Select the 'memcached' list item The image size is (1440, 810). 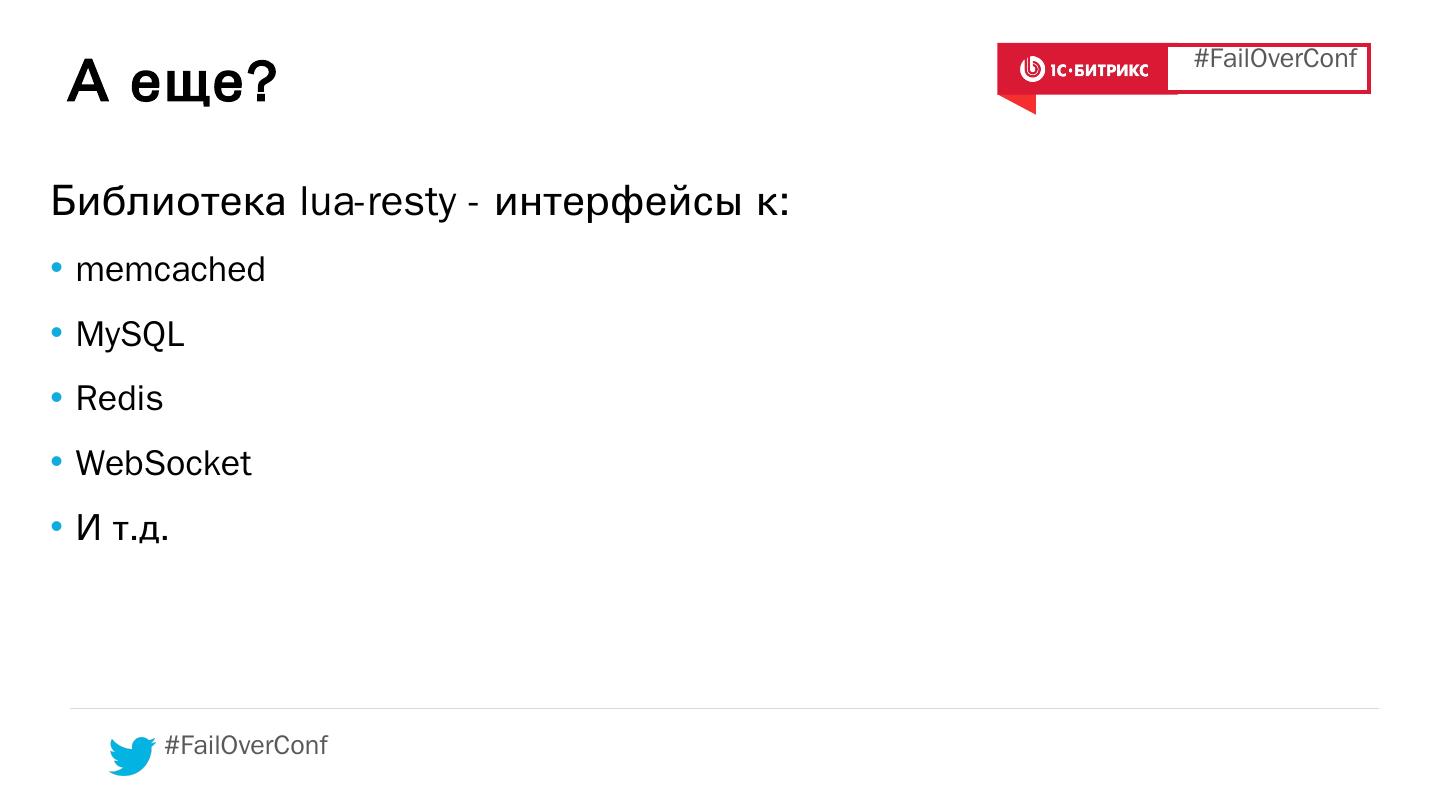pyautogui.click(x=170, y=270)
